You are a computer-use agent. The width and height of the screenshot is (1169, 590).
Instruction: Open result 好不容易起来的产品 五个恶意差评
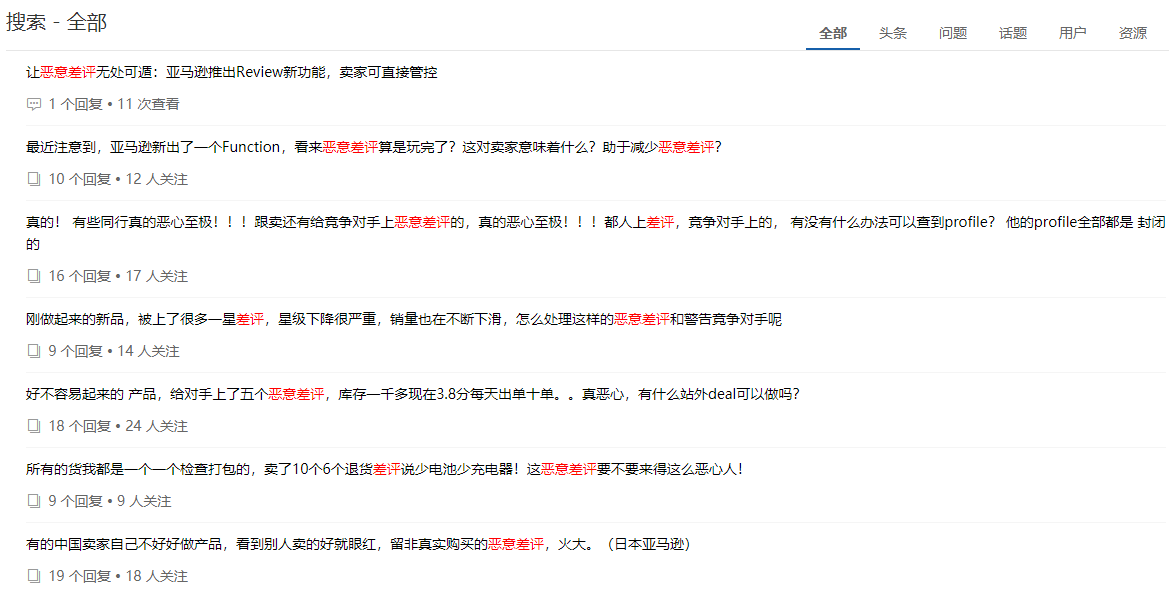(413, 394)
